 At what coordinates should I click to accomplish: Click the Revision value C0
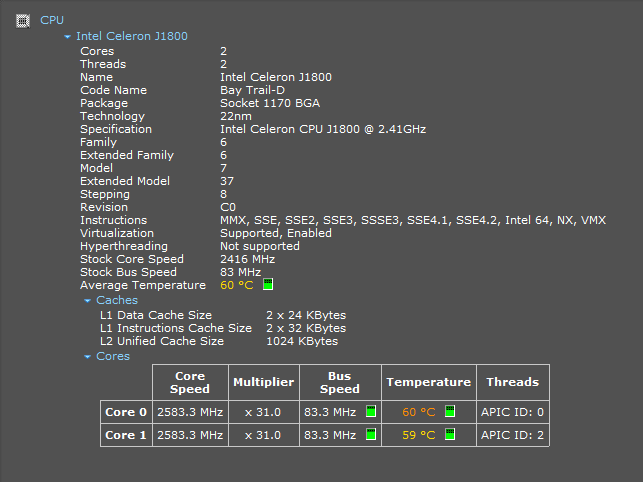[x=228, y=207]
